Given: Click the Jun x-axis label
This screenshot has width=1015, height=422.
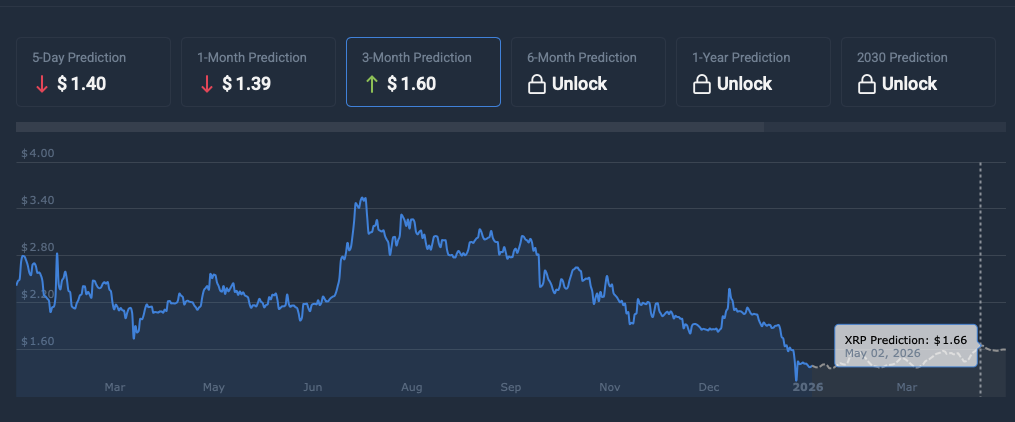Looking at the screenshot, I should coord(313,387).
